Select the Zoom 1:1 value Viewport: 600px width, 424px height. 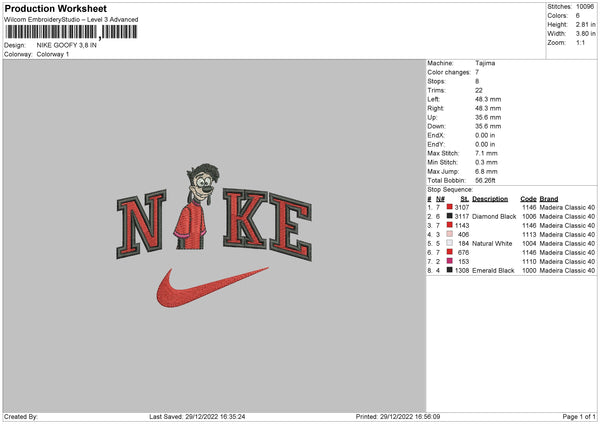coord(580,42)
